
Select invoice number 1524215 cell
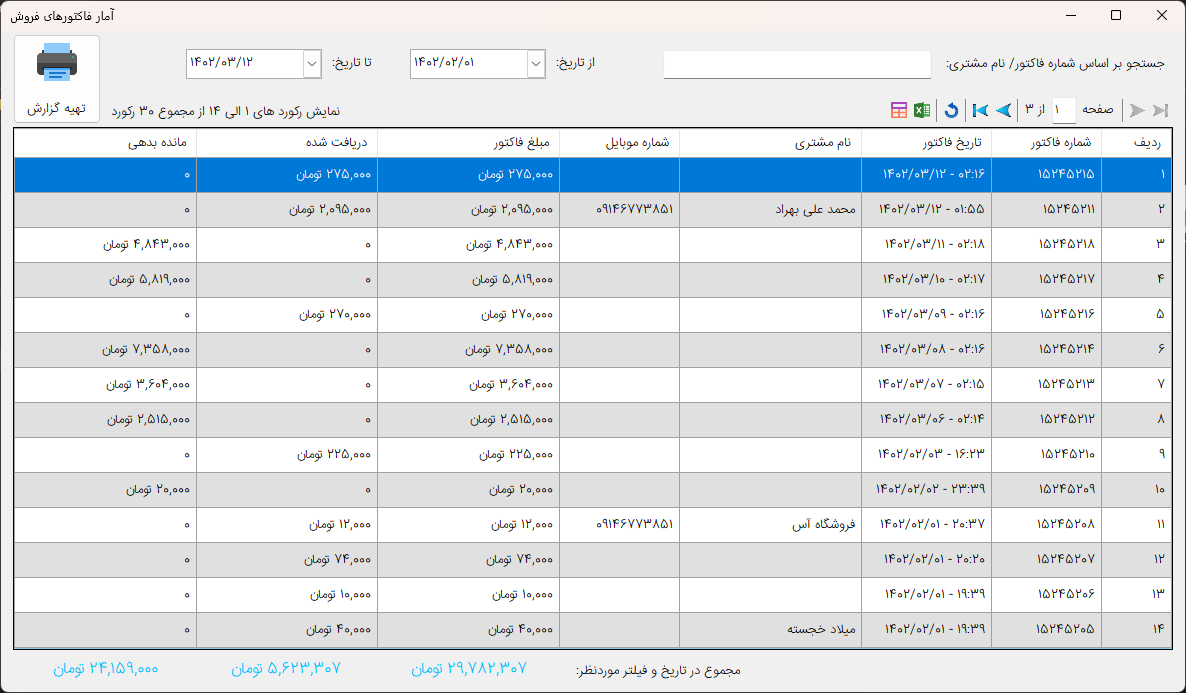(1047, 175)
